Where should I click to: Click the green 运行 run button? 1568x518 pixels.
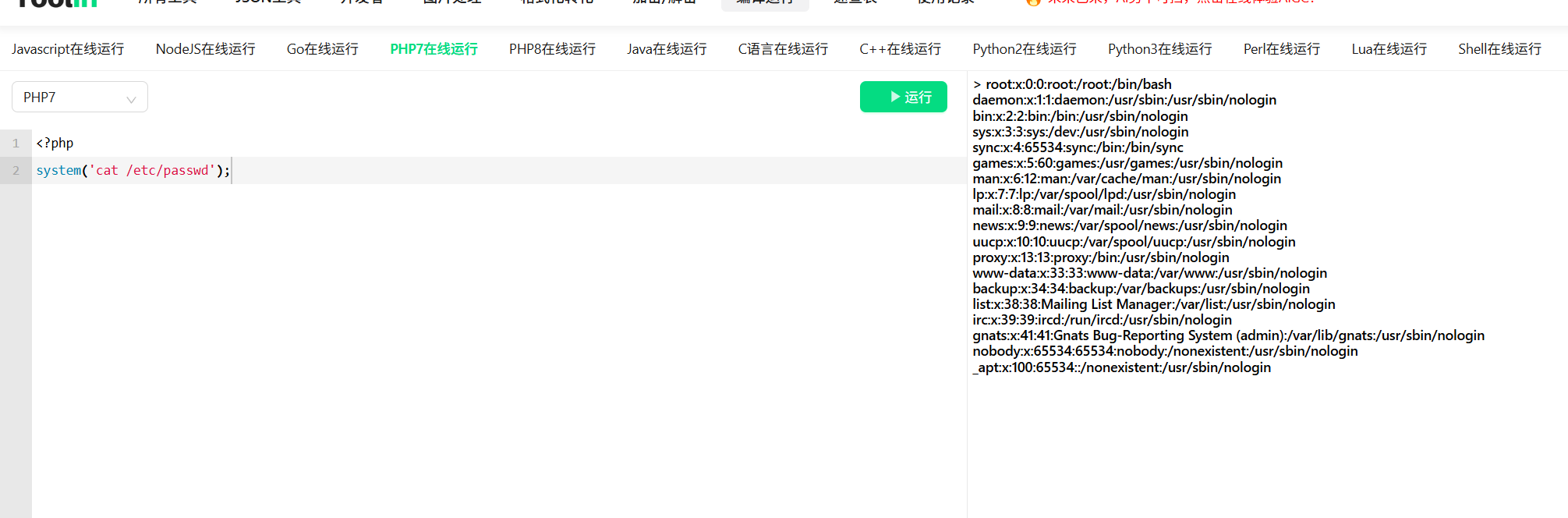pyautogui.click(x=904, y=97)
